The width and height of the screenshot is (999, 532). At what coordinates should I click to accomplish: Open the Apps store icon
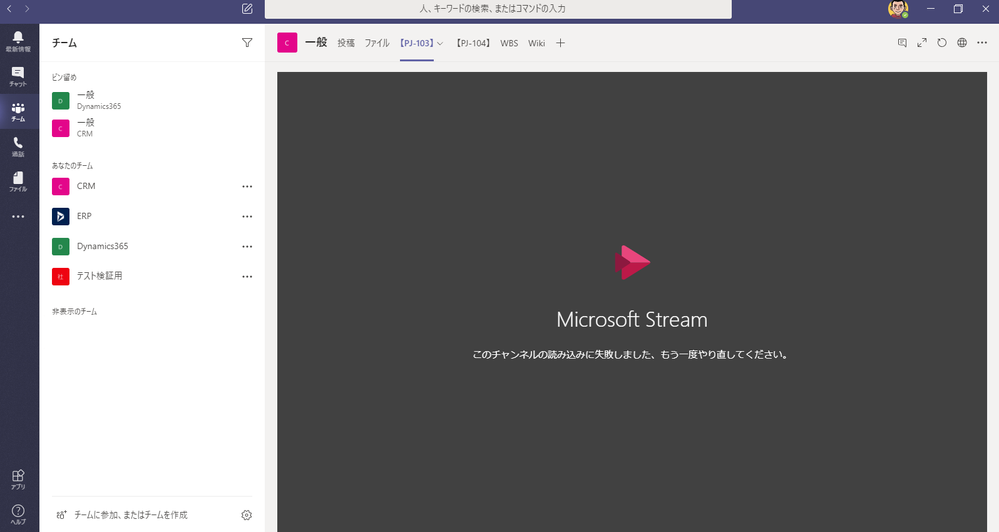click(18, 479)
